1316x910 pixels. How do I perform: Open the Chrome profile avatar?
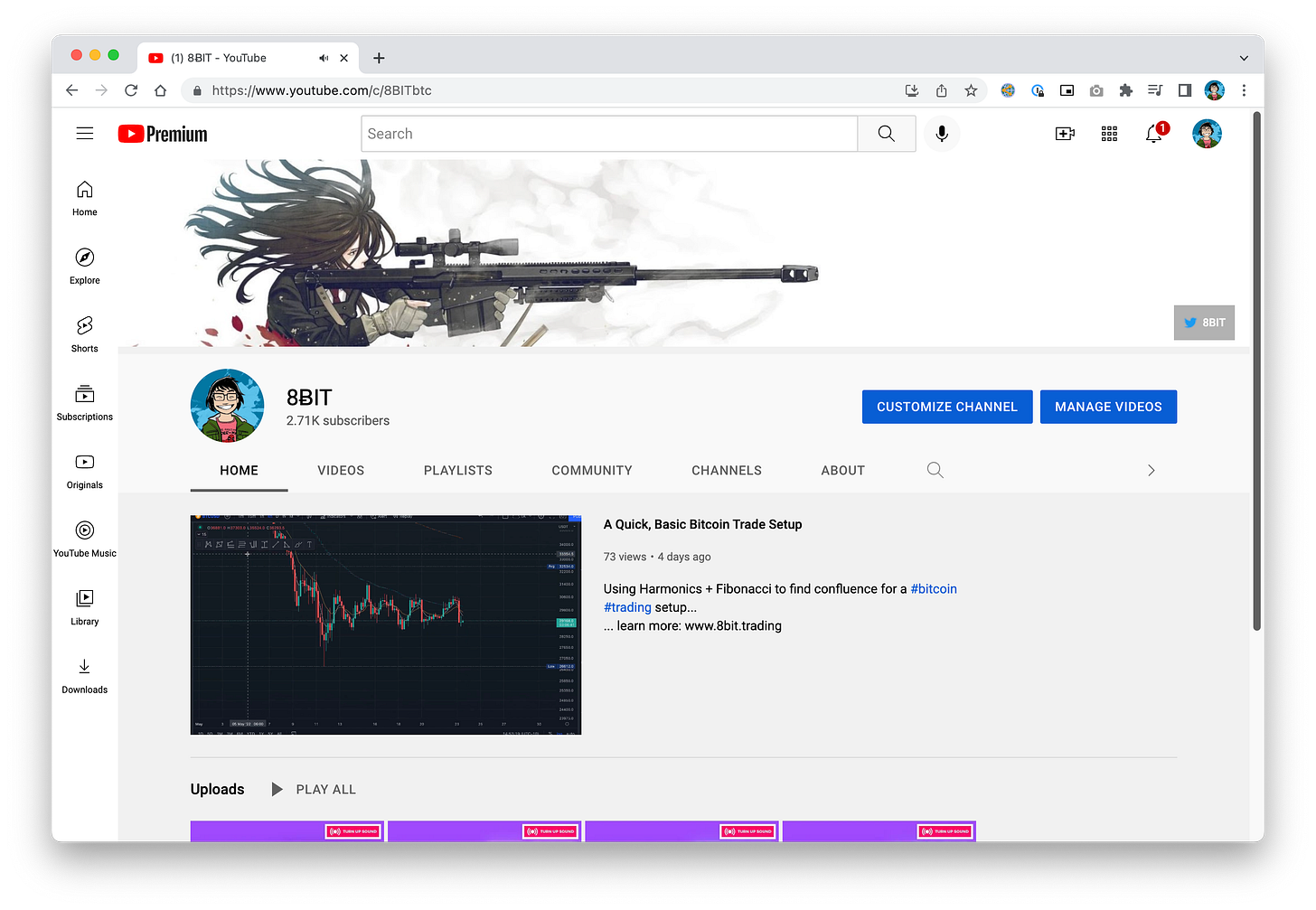(1215, 90)
